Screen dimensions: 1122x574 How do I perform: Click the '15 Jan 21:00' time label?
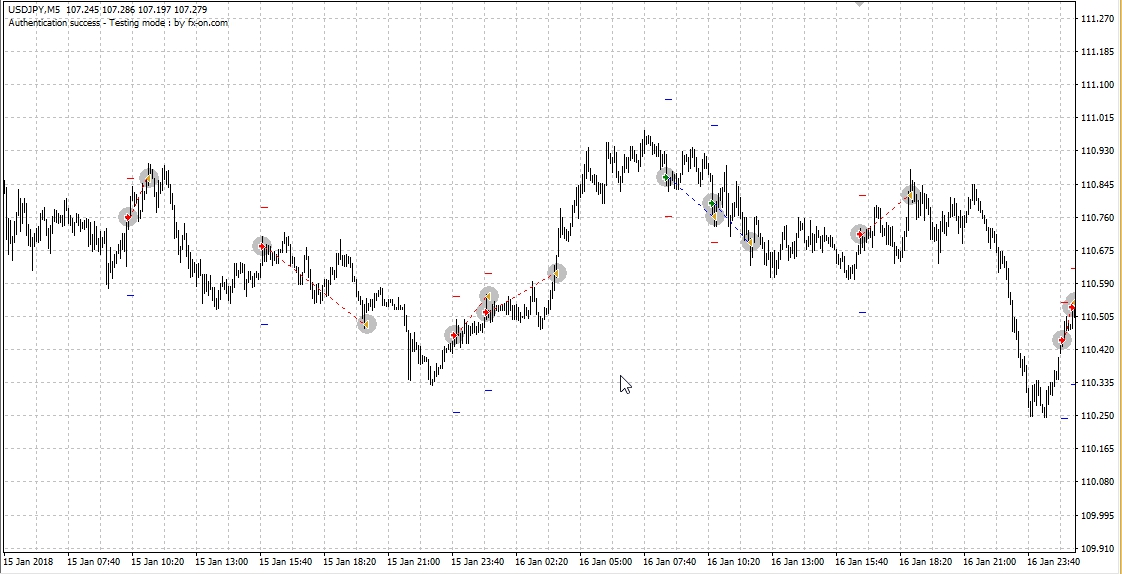click(414, 563)
